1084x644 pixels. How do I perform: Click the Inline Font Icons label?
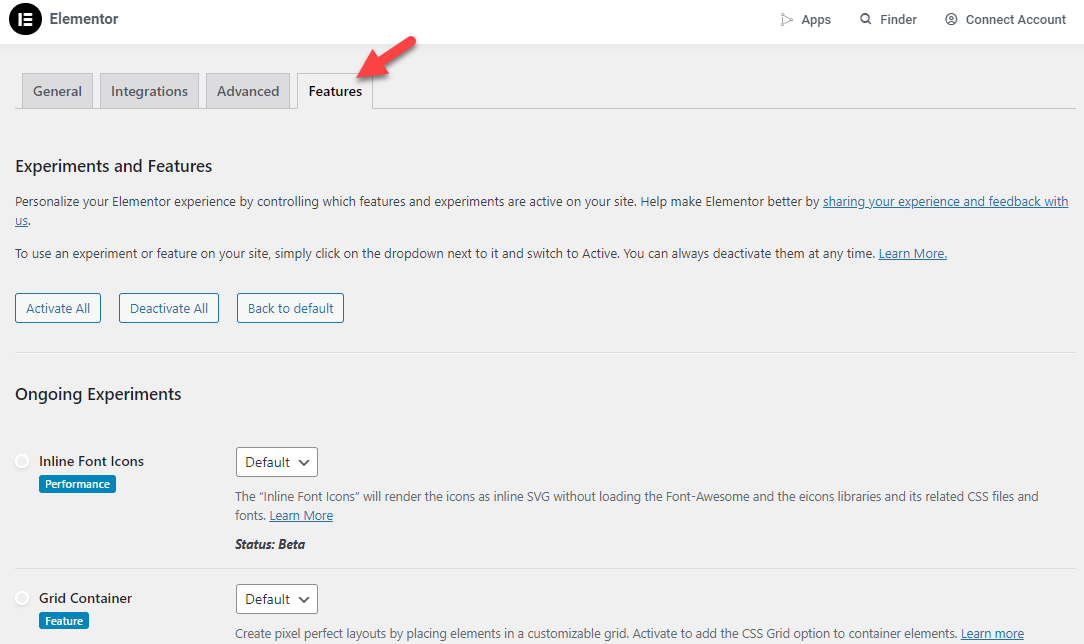(91, 461)
